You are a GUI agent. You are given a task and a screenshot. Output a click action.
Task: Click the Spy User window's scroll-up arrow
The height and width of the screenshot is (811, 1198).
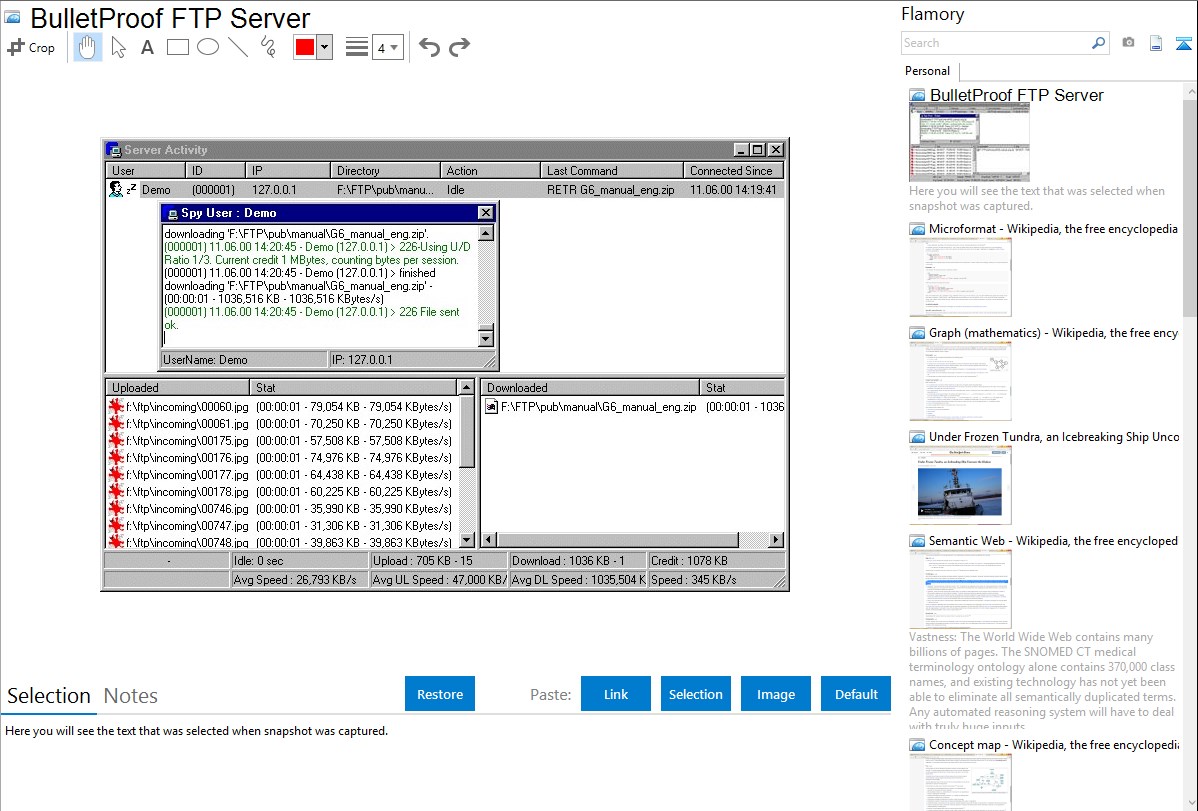[486, 232]
